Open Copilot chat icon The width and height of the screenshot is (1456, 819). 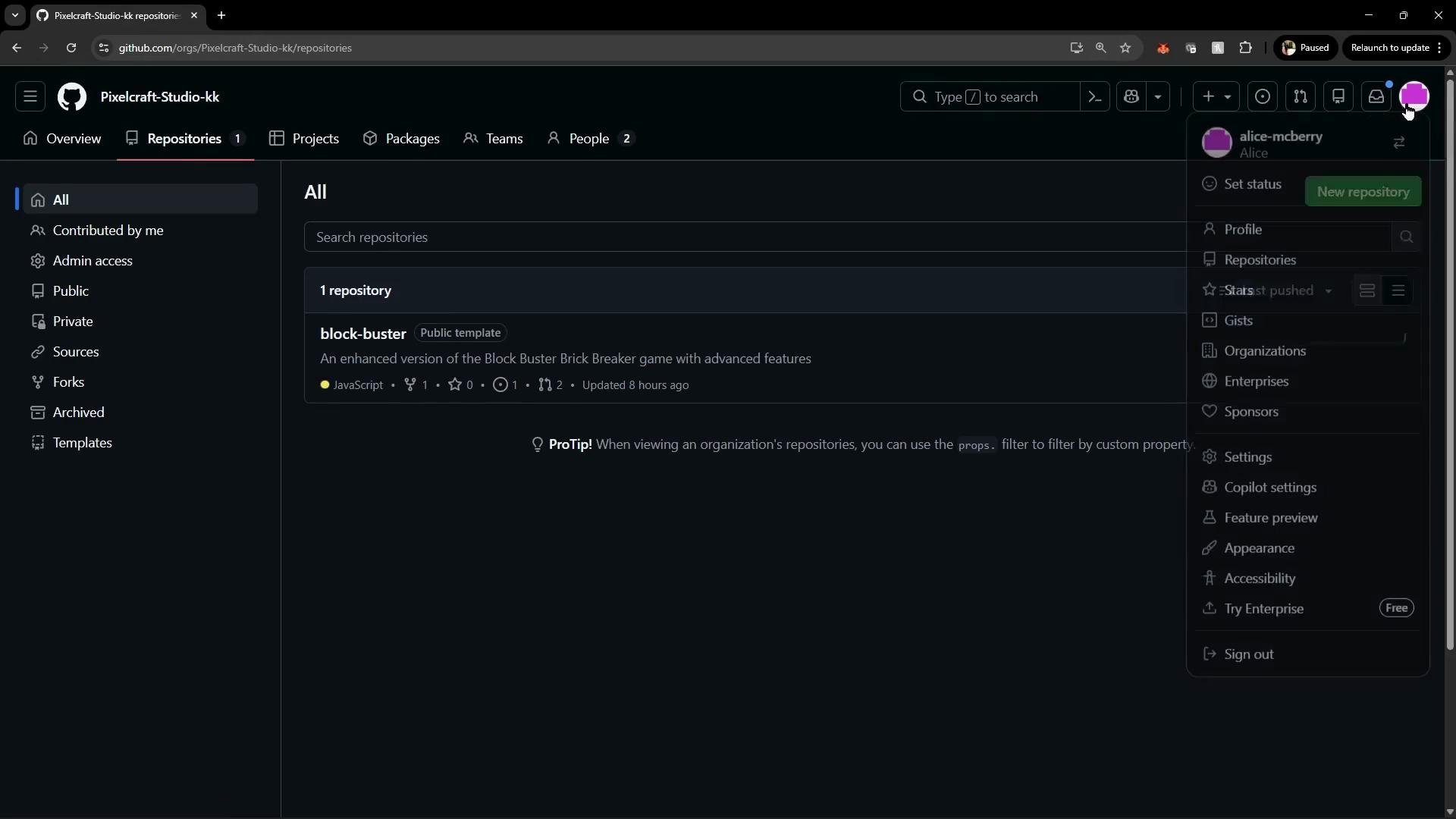(1131, 96)
